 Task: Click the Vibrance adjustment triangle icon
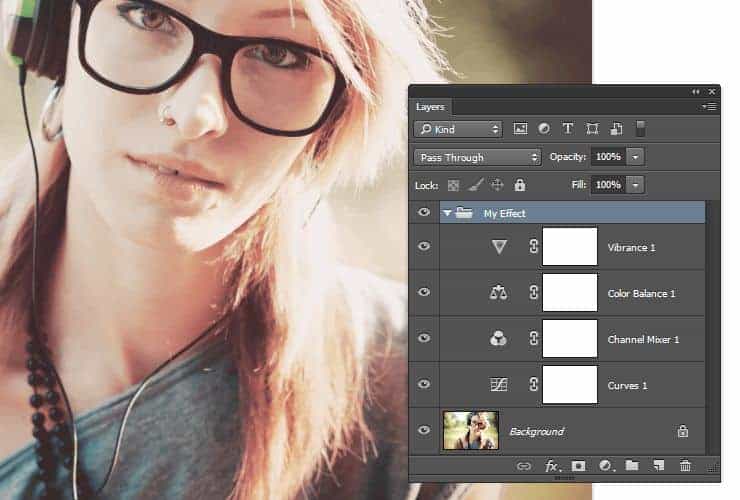click(x=499, y=246)
